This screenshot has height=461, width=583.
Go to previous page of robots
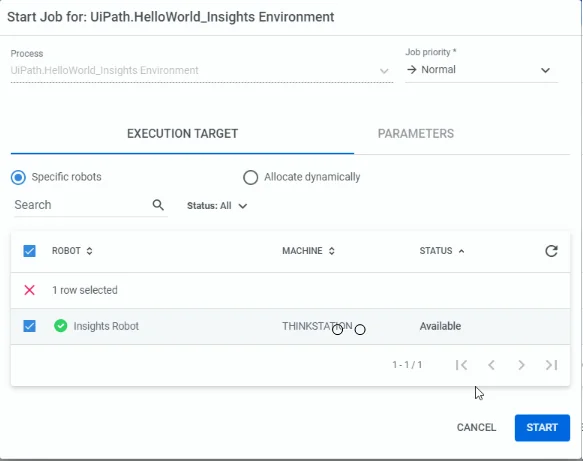pos(491,365)
